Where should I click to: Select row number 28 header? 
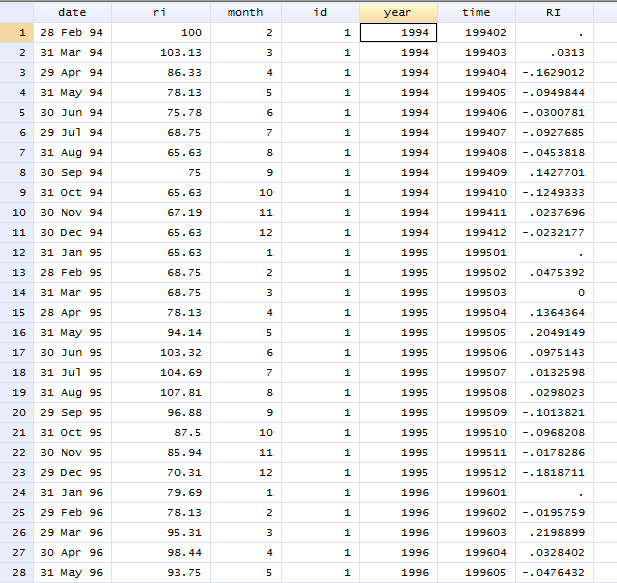(17, 572)
